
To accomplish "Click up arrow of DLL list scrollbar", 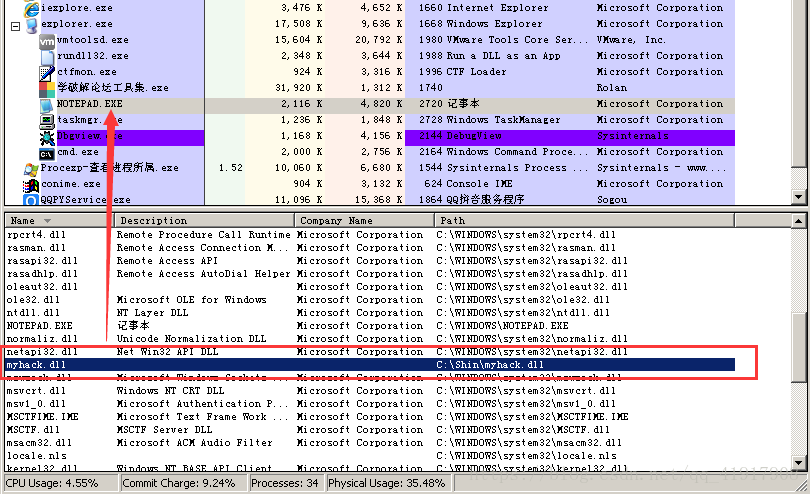I will click(799, 221).
